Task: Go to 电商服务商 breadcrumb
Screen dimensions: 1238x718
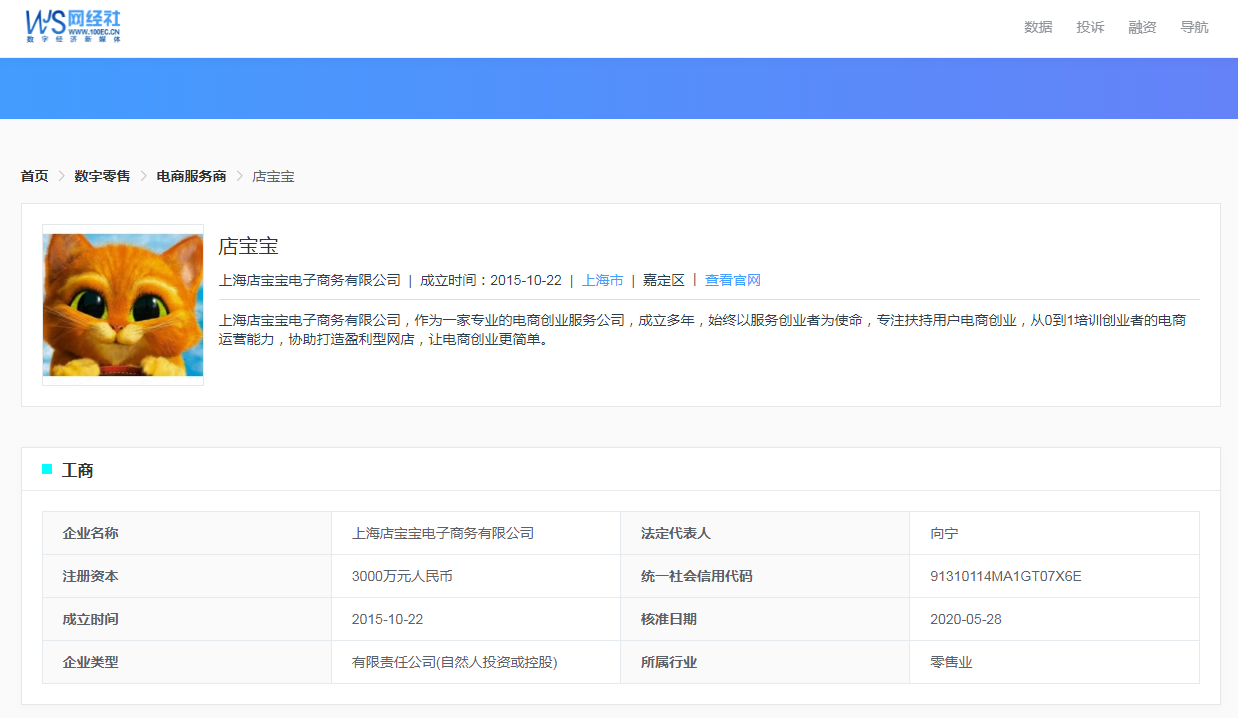Action: pos(191,176)
